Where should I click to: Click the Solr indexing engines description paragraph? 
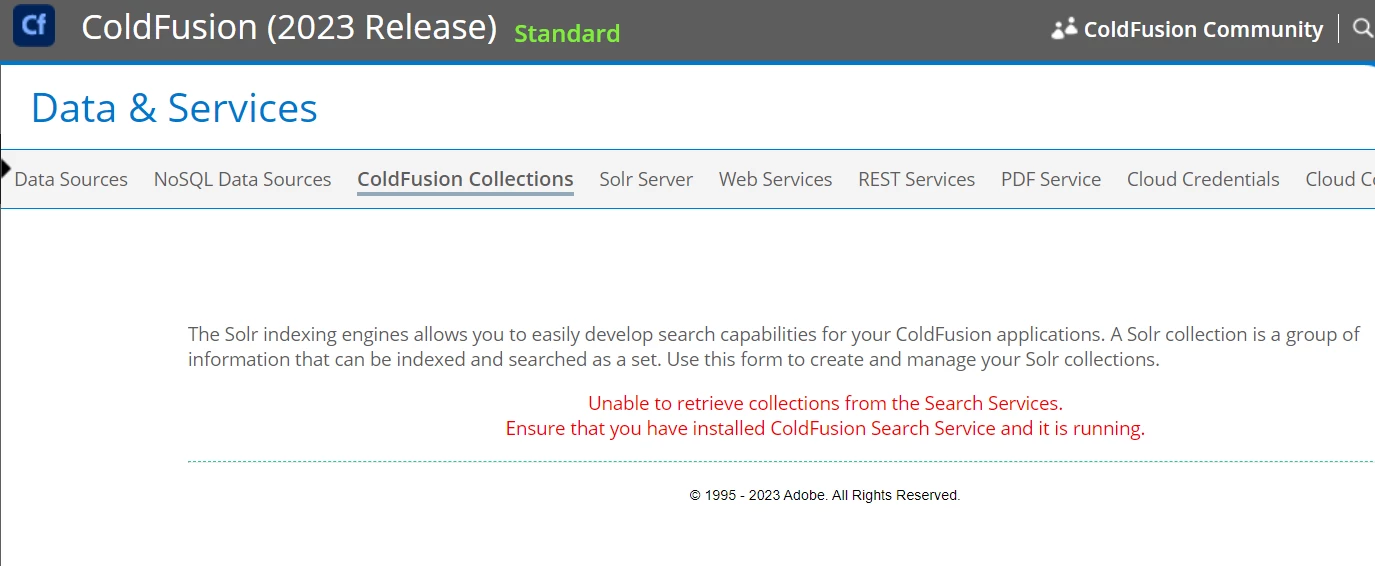tap(774, 347)
